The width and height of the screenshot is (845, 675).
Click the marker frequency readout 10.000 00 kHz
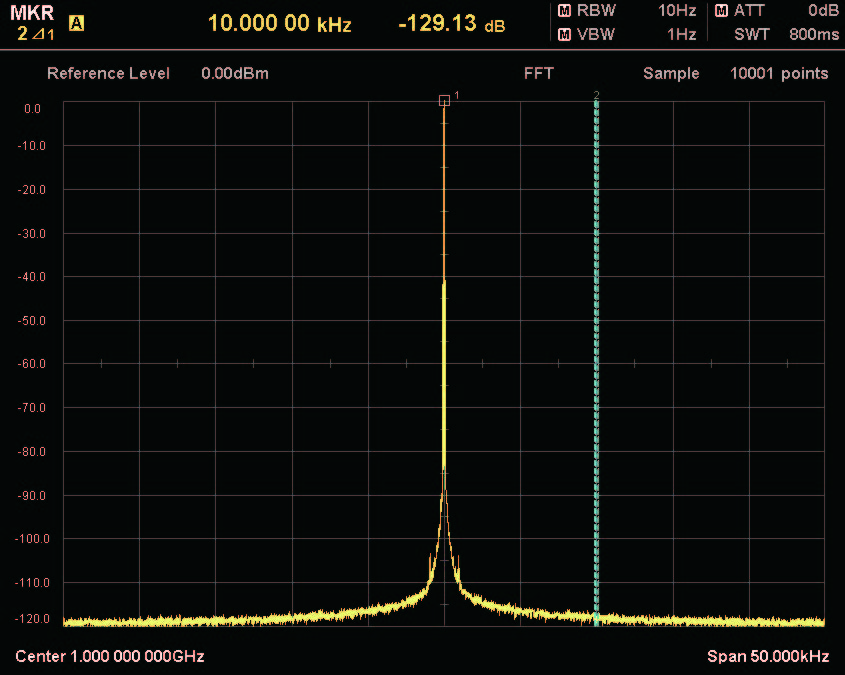279,24
